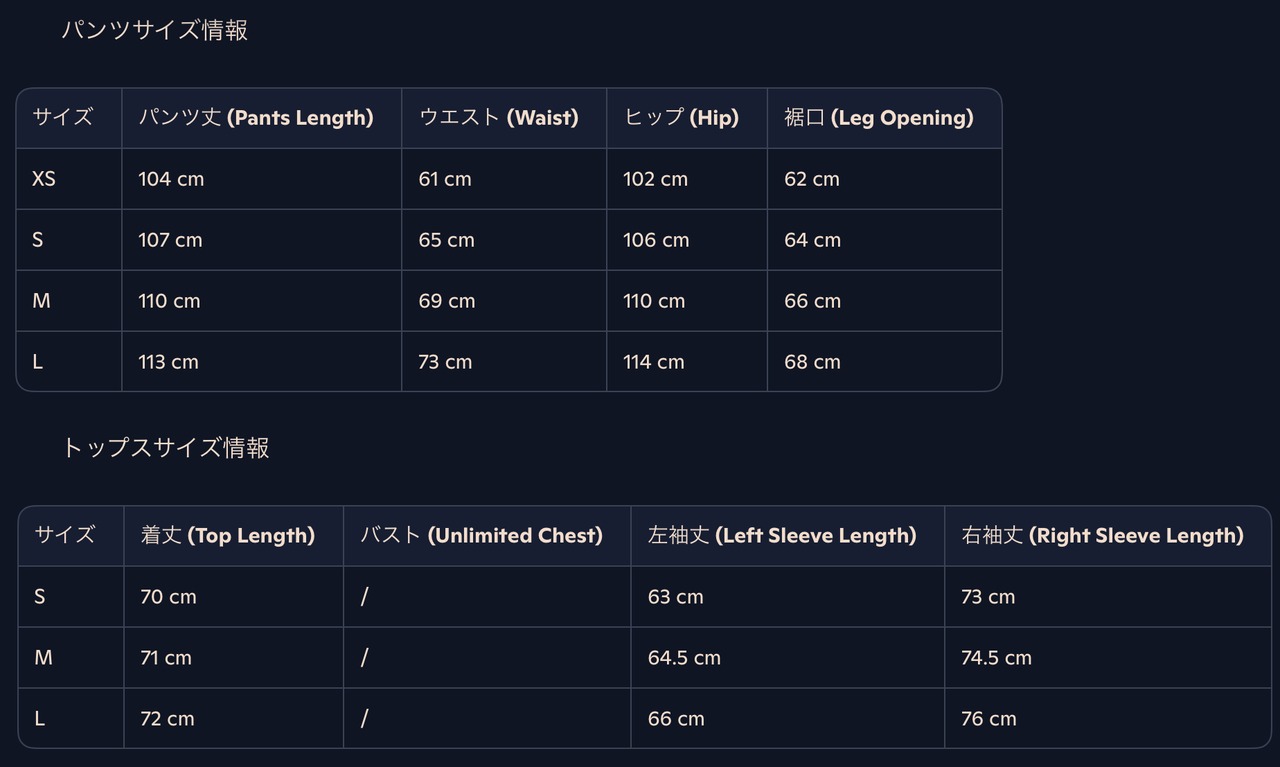Select the 69 cm waist cell
The width and height of the screenshot is (1280, 767).
[x=446, y=301]
